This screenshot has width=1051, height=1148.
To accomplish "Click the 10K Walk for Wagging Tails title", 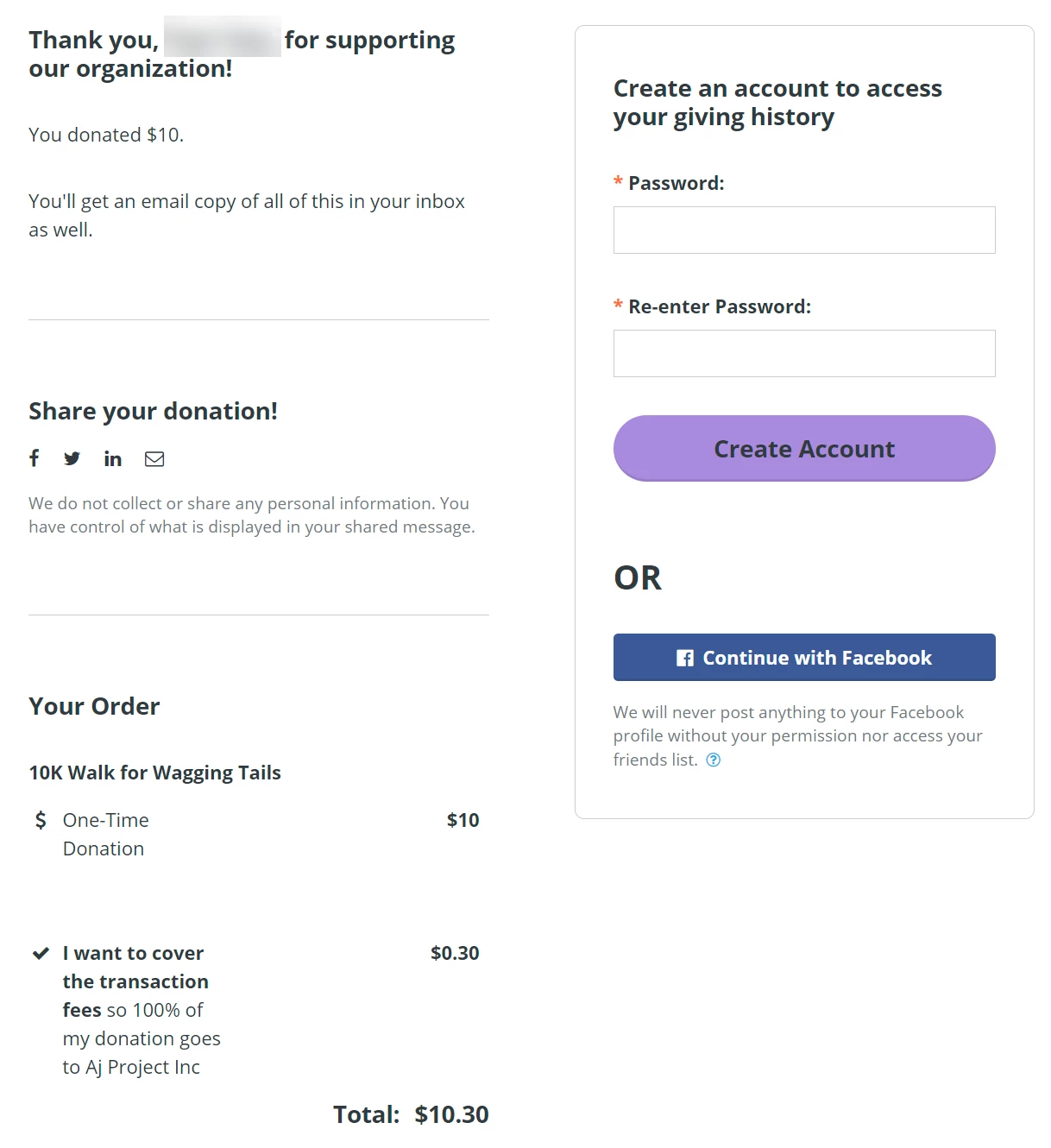I will [x=154, y=772].
